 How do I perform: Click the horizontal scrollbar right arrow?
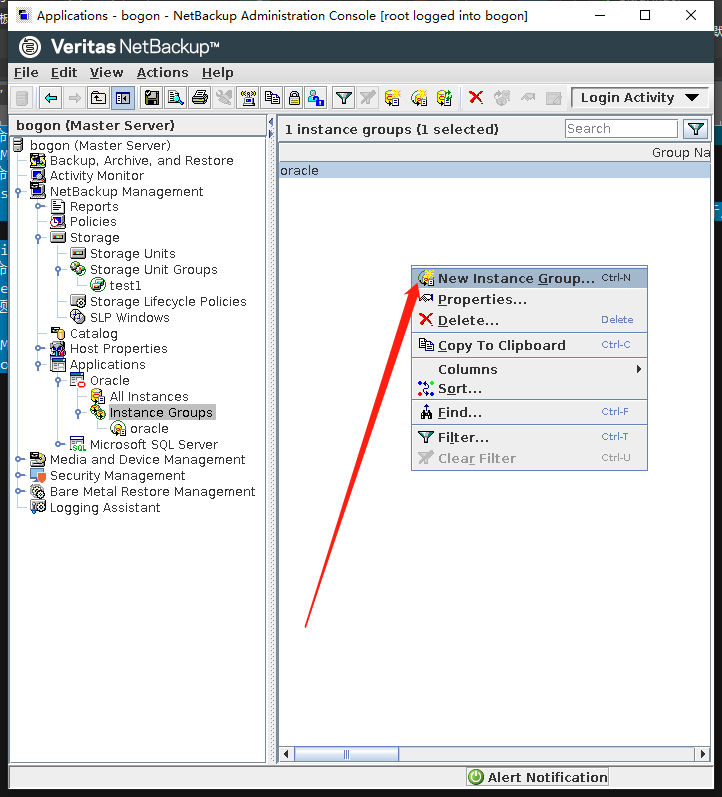[703, 754]
